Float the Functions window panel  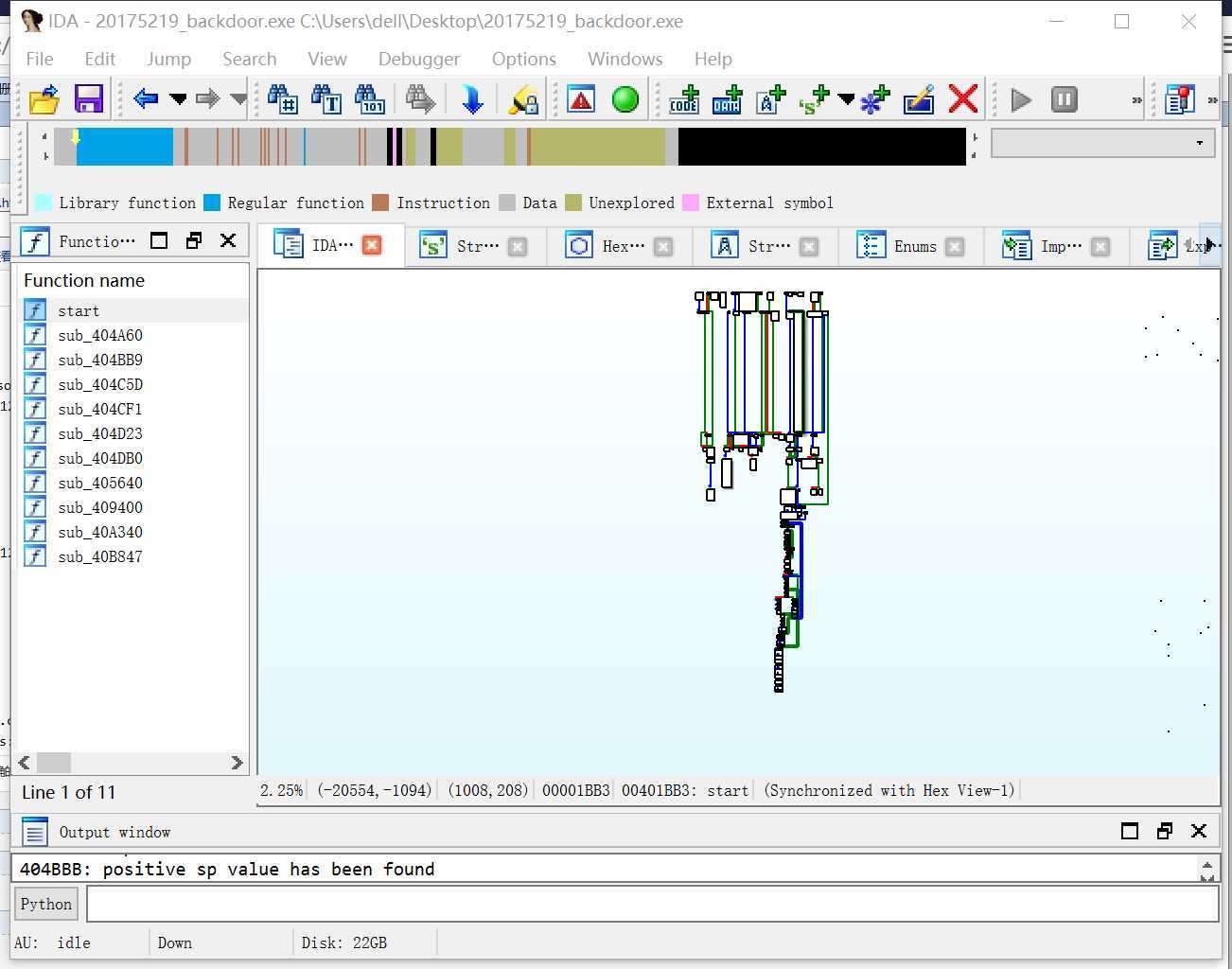point(194,240)
